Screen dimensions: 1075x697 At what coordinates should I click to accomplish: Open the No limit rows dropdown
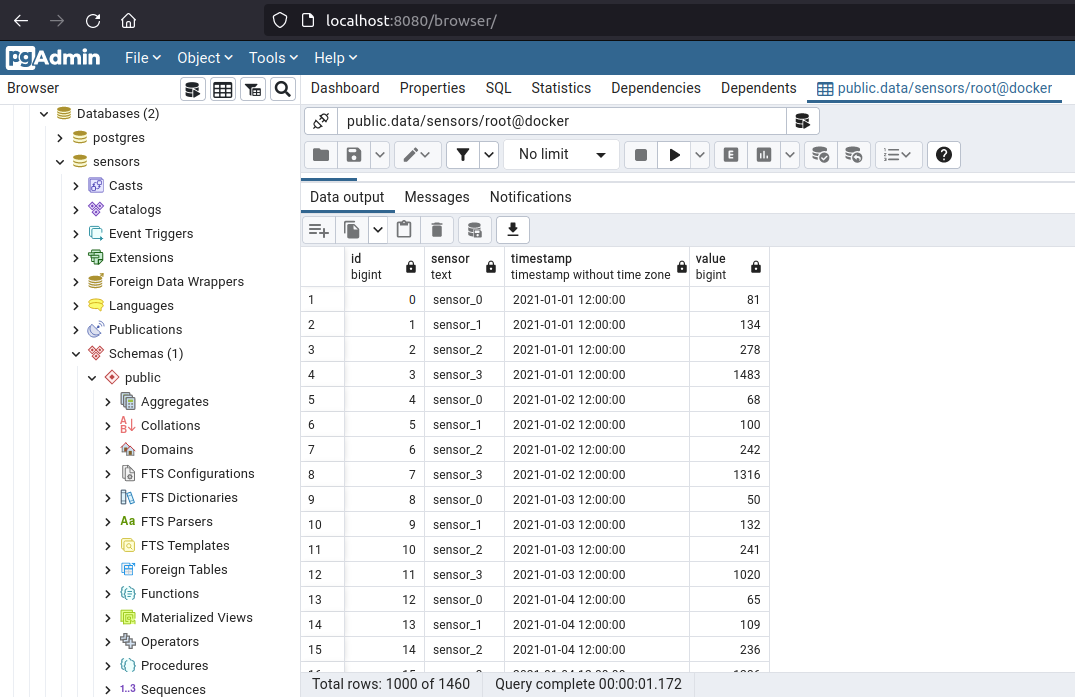point(561,155)
